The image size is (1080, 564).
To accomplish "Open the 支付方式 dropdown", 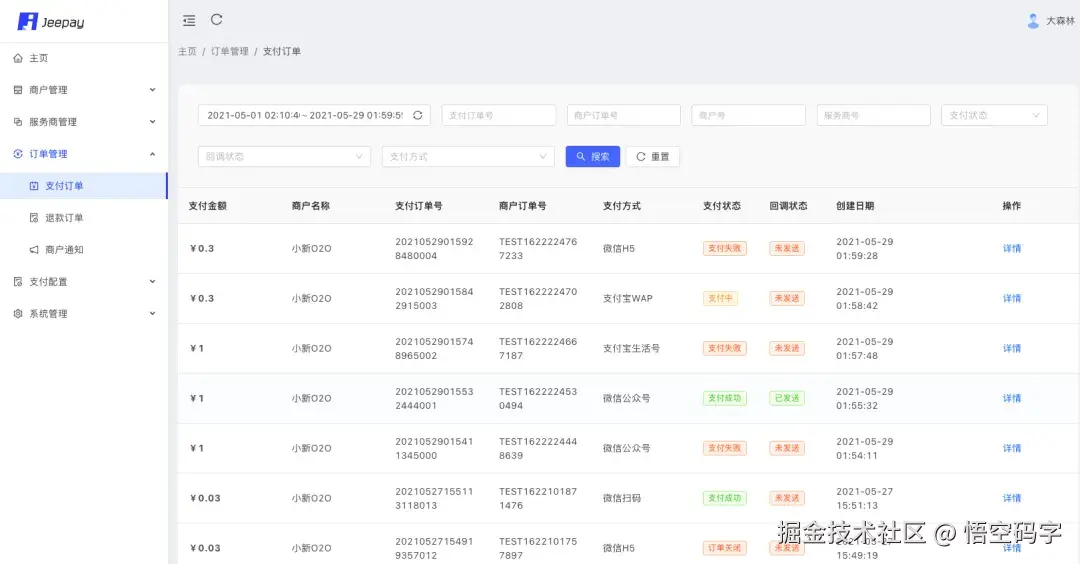I will (x=468, y=157).
